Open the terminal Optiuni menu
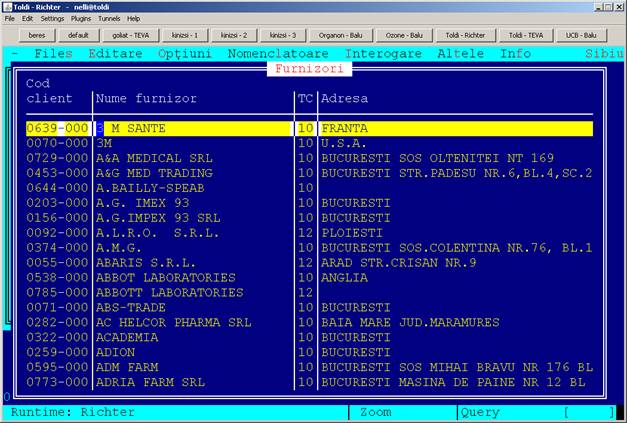 point(185,54)
